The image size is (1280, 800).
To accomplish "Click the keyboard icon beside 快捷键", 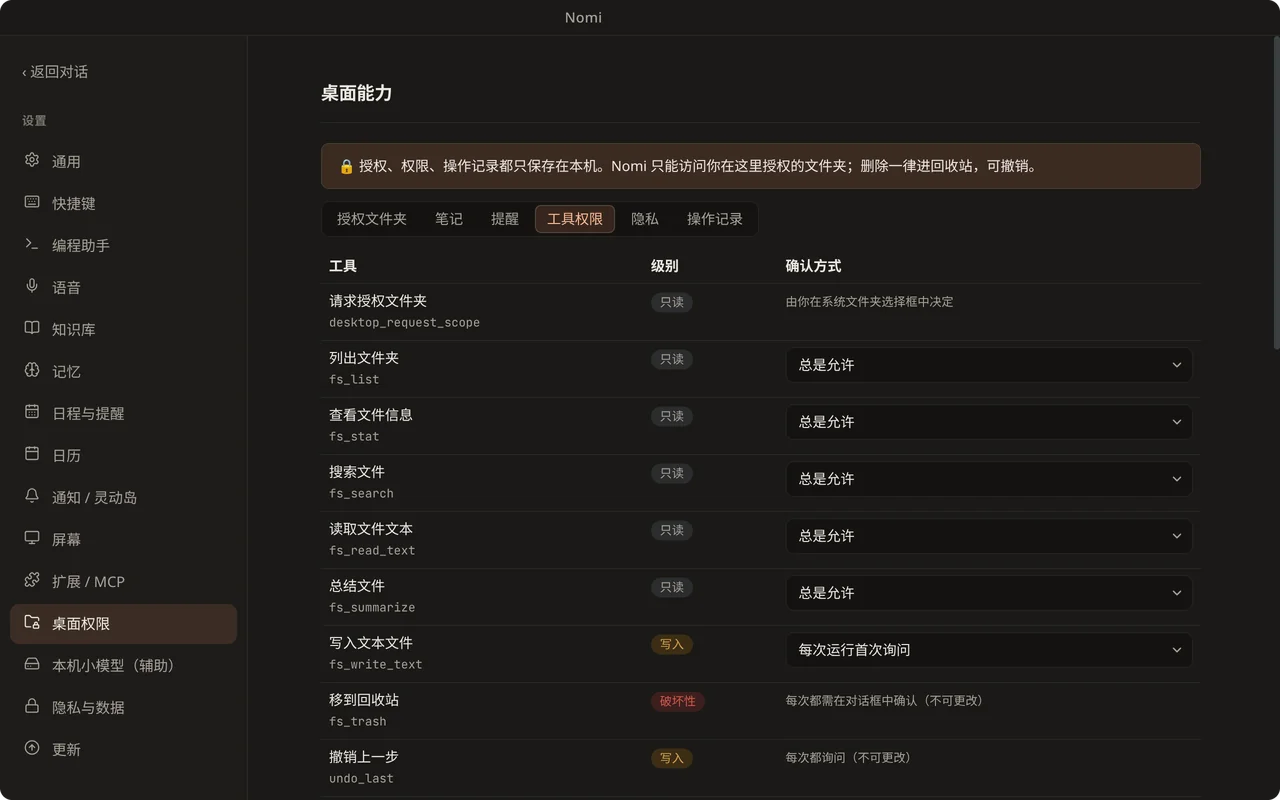I will click(x=32, y=202).
